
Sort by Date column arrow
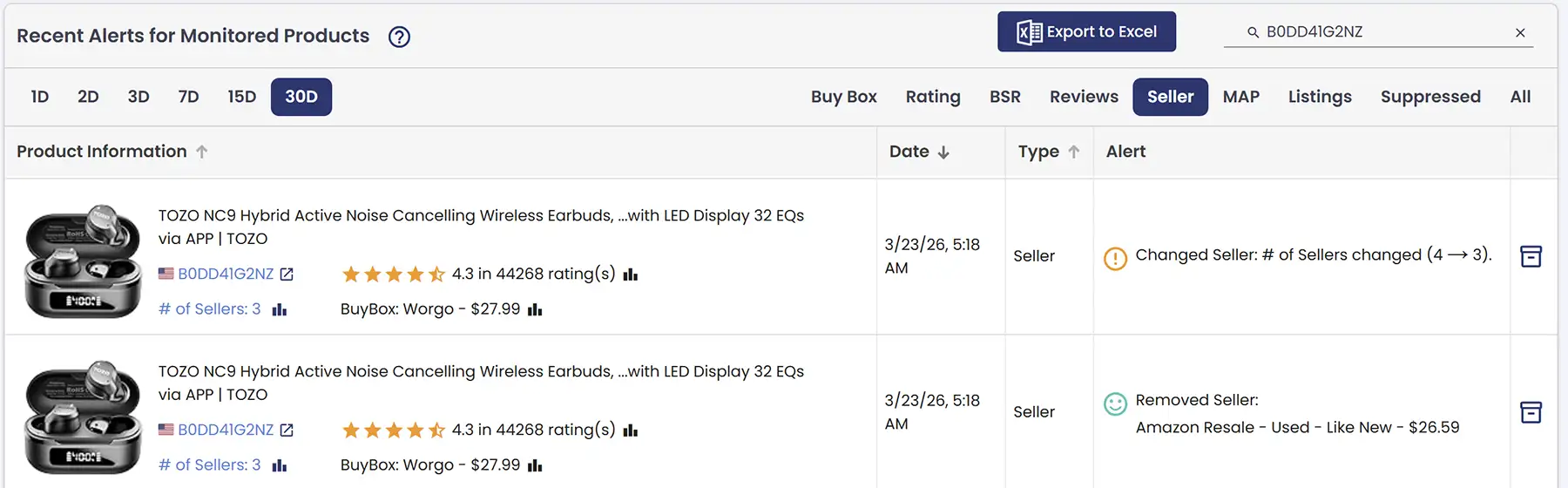(x=943, y=152)
